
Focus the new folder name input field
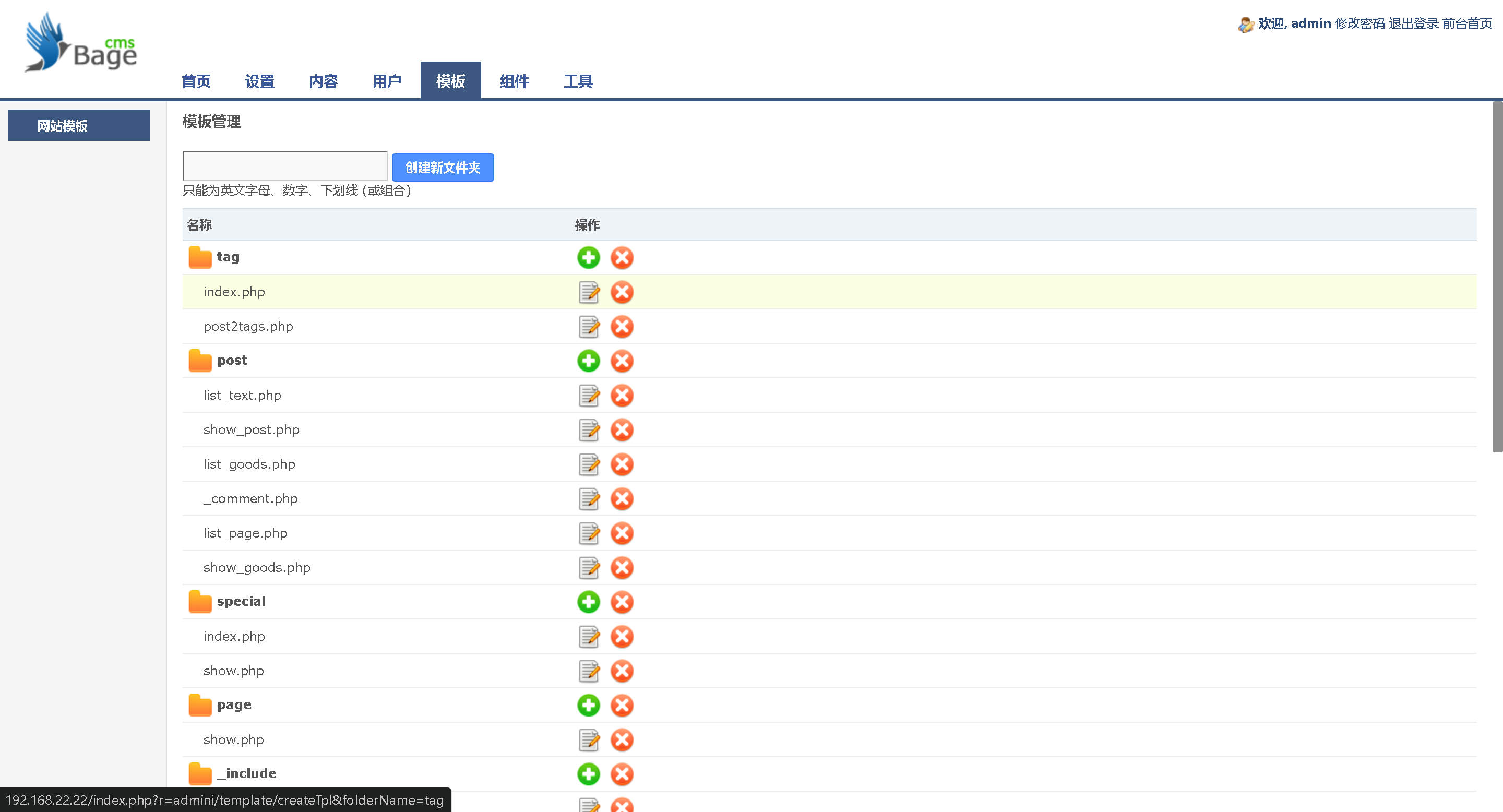point(285,166)
